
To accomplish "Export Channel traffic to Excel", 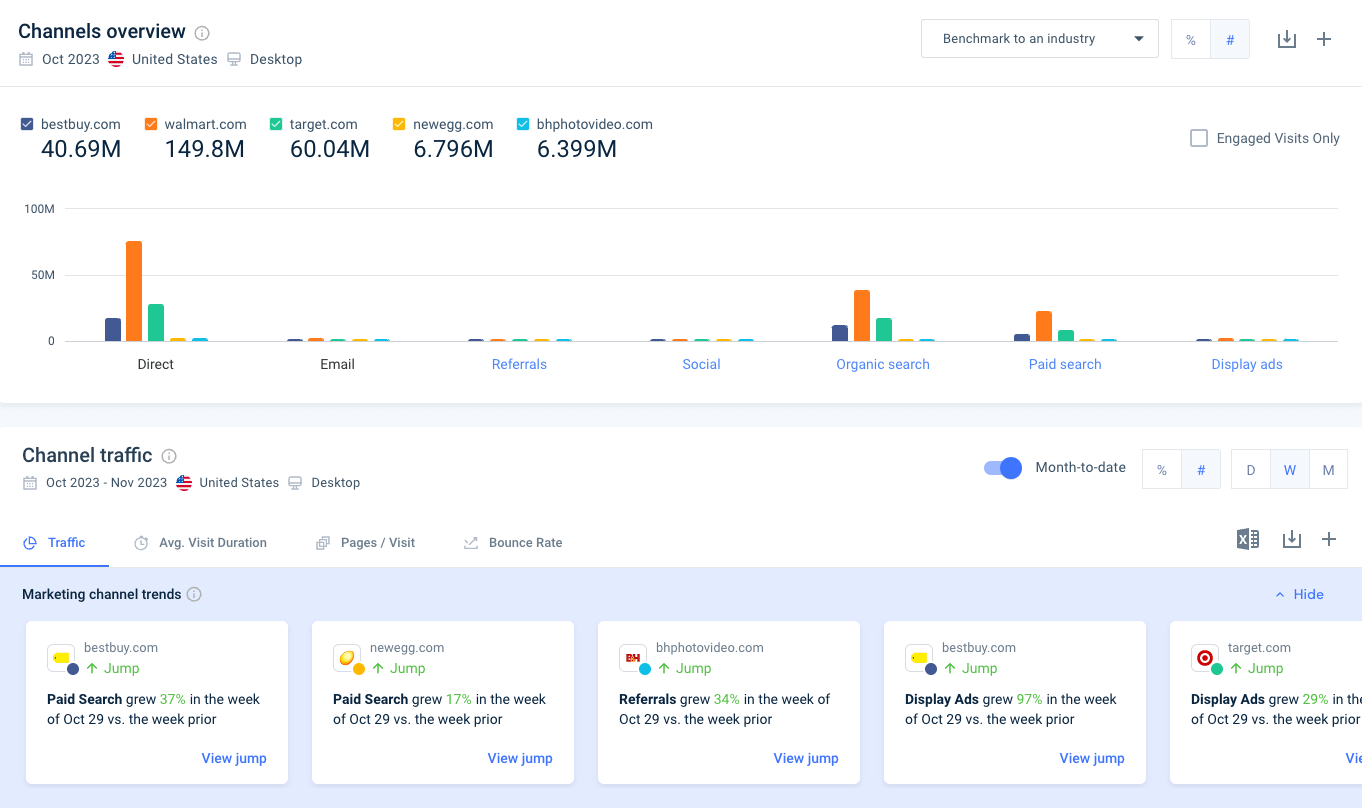I will click(x=1248, y=539).
